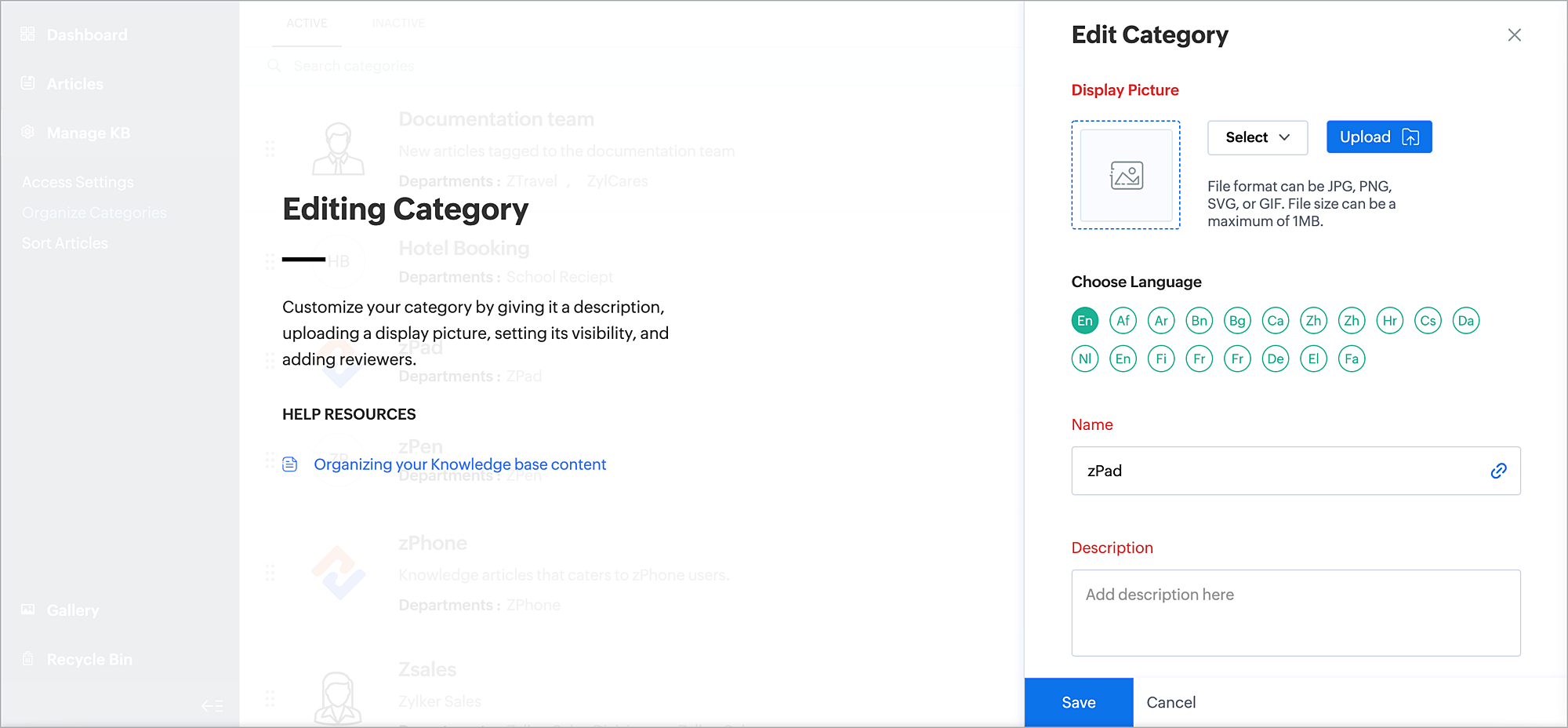Click the Articles sidebar icon
This screenshot has height=728, width=1568.
pyautogui.click(x=27, y=82)
